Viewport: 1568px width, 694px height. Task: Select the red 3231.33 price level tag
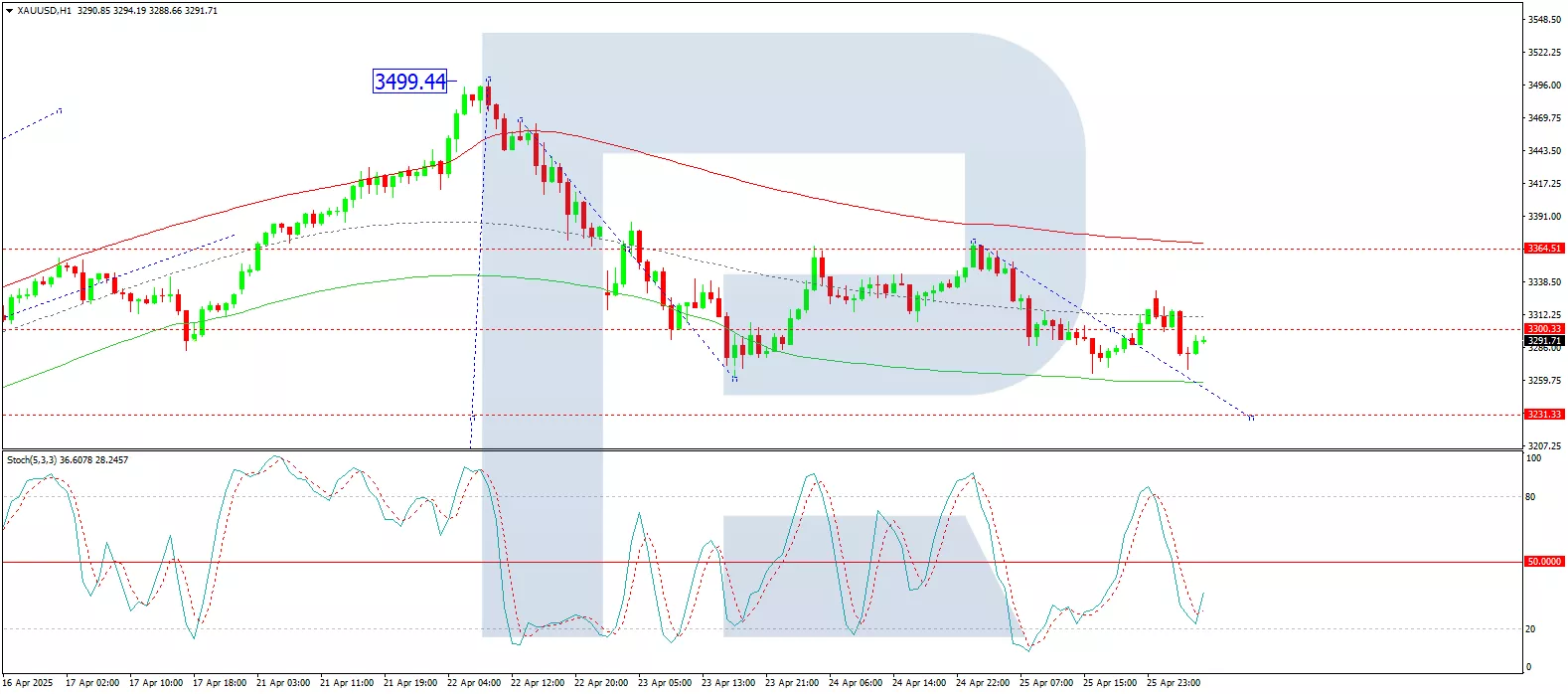1543,415
